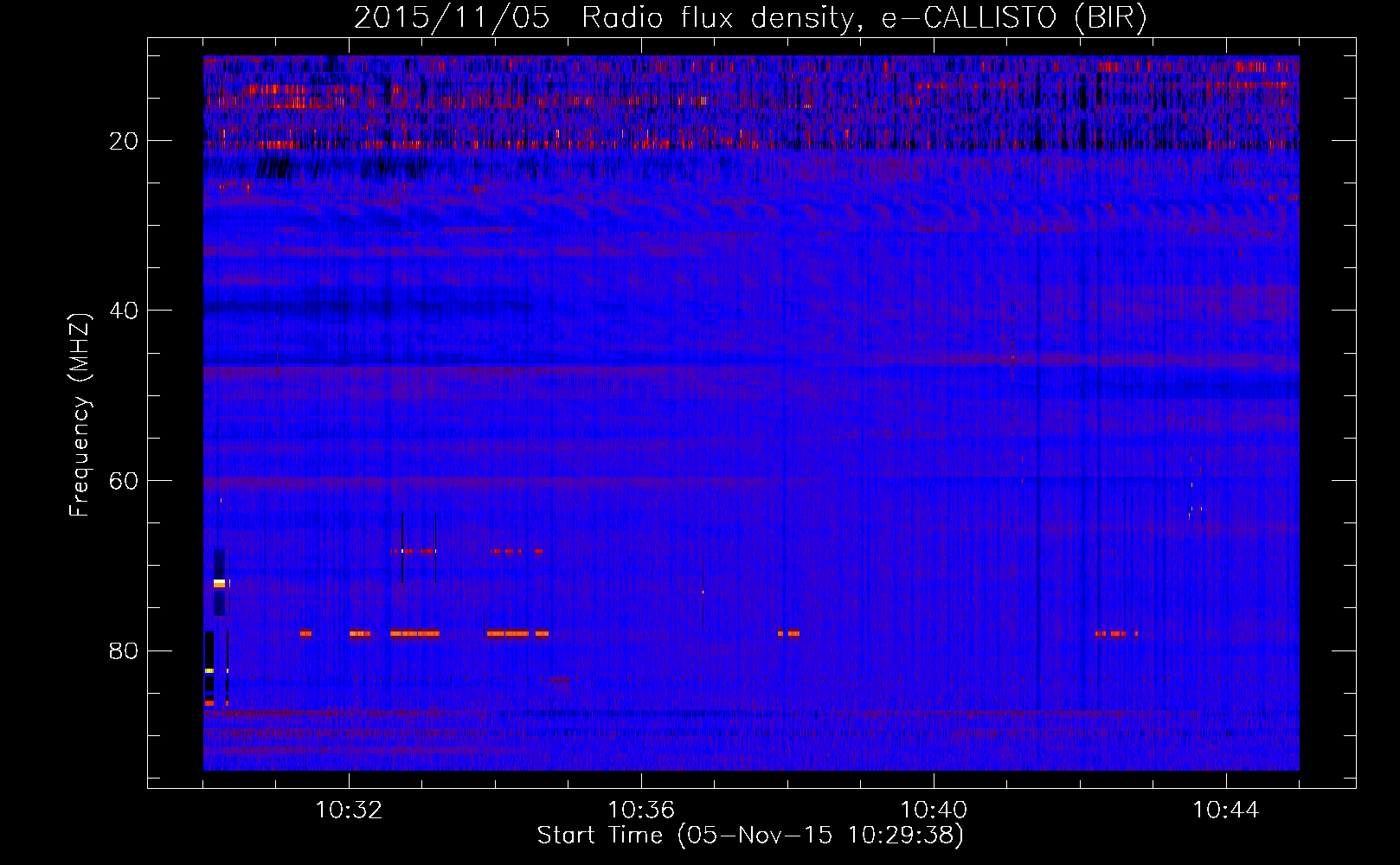The image size is (1400, 865).
Task: Click the 80 frequency tick label
Action: [x=124, y=650]
